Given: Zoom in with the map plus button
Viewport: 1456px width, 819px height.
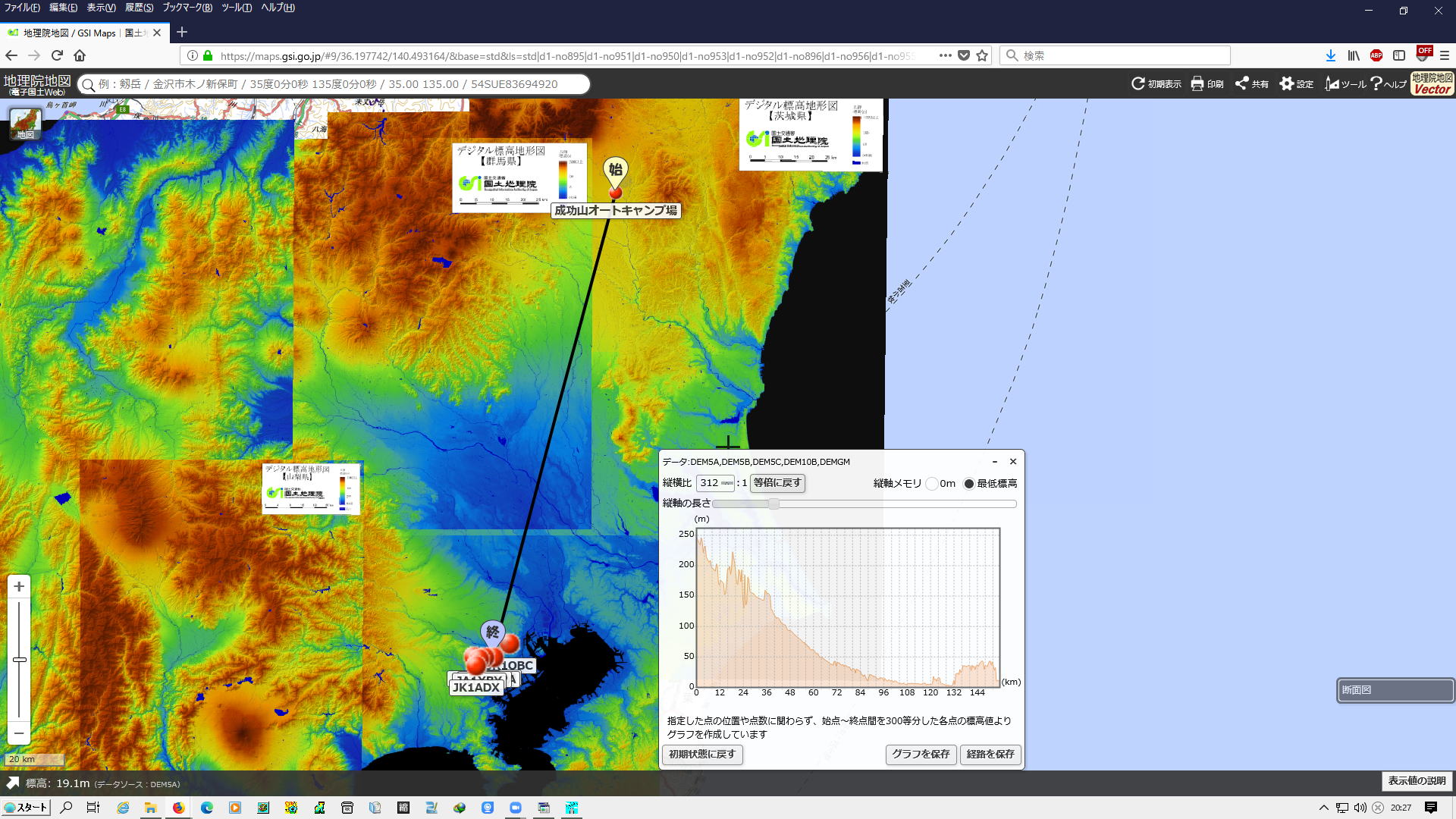Looking at the screenshot, I should pyautogui.click(x=19, y=586).
